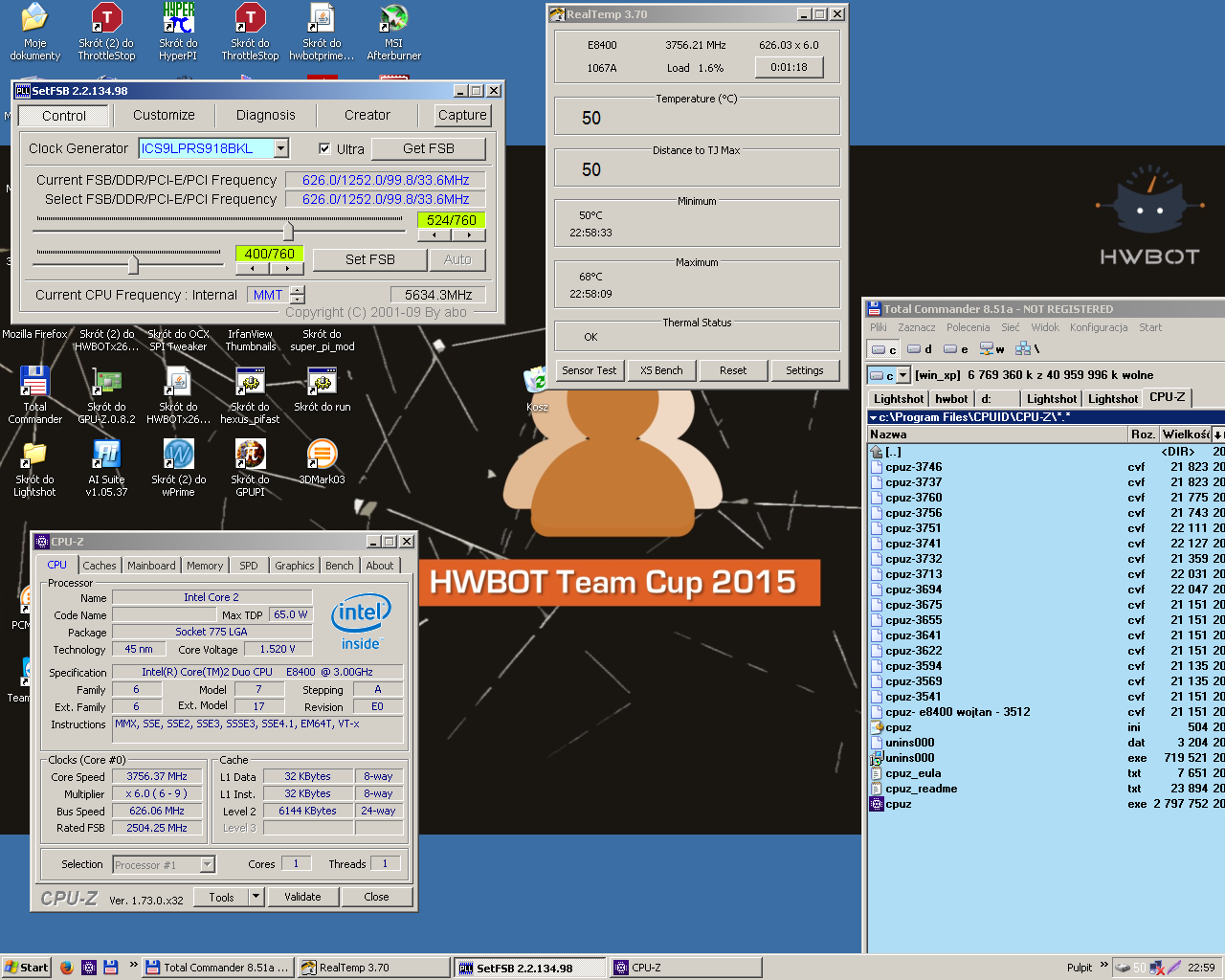Open Skrót (2) do wPrime icon

pos(178,467)
